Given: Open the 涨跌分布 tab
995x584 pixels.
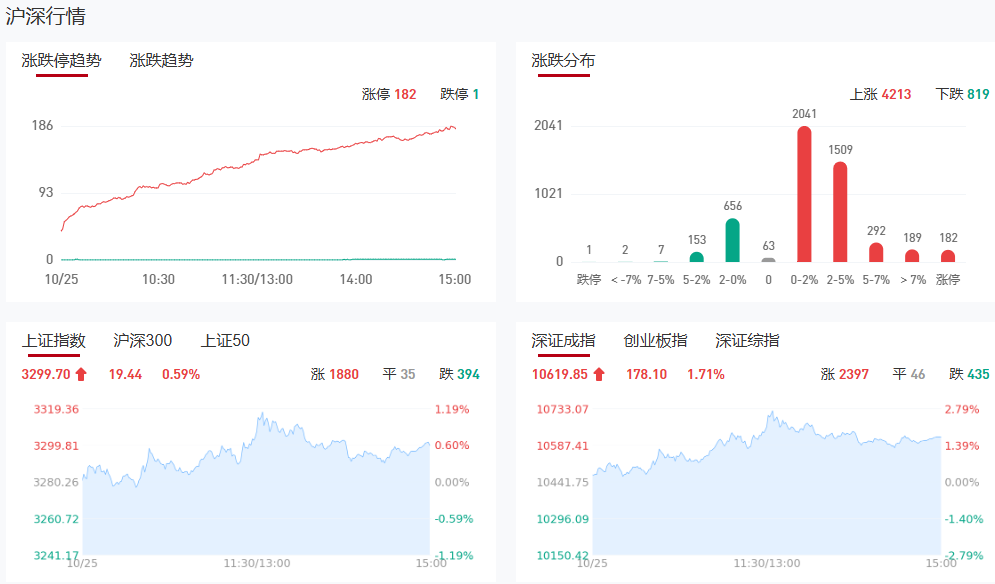Looking at the screenshot, I should pos(562,61).
